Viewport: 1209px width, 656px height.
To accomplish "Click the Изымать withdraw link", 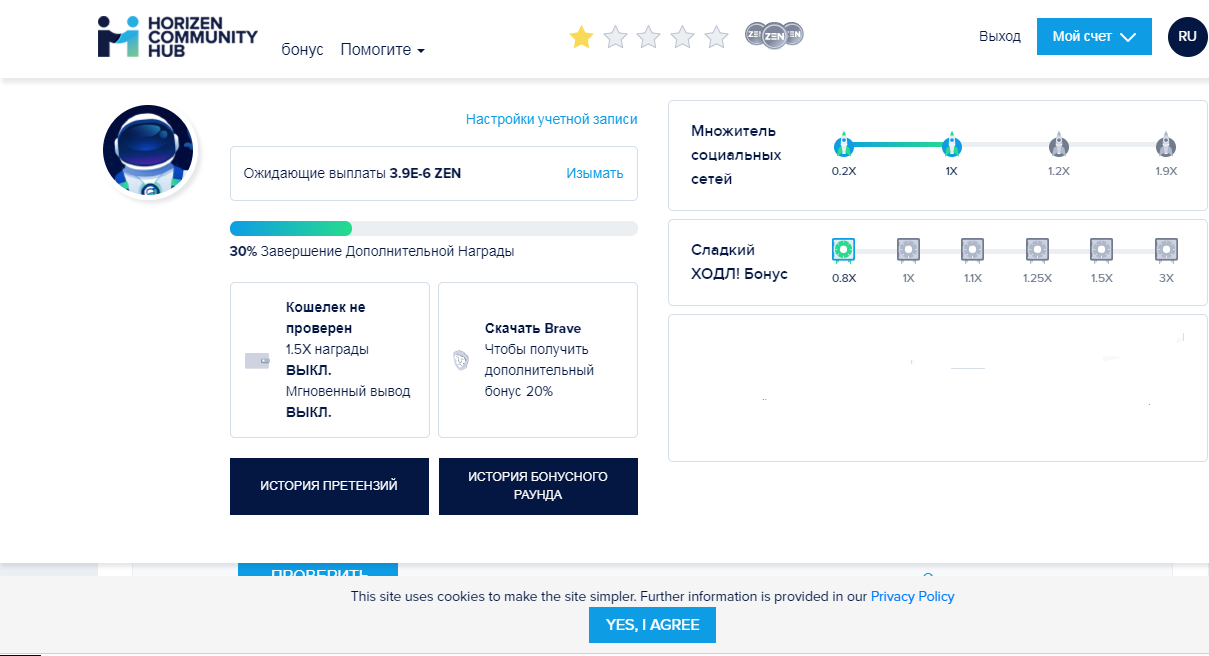I will point(595,173).
